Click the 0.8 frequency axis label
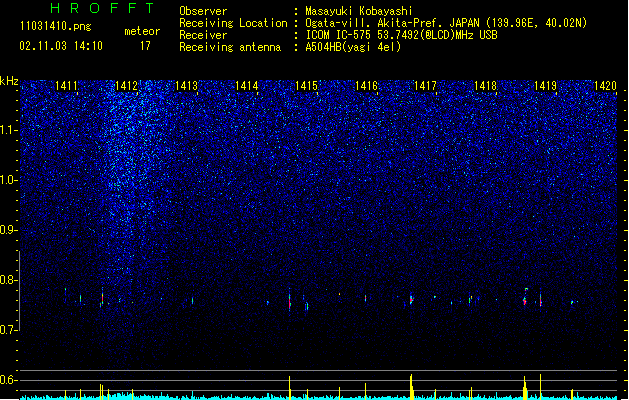629x400 pixels. 9,280
